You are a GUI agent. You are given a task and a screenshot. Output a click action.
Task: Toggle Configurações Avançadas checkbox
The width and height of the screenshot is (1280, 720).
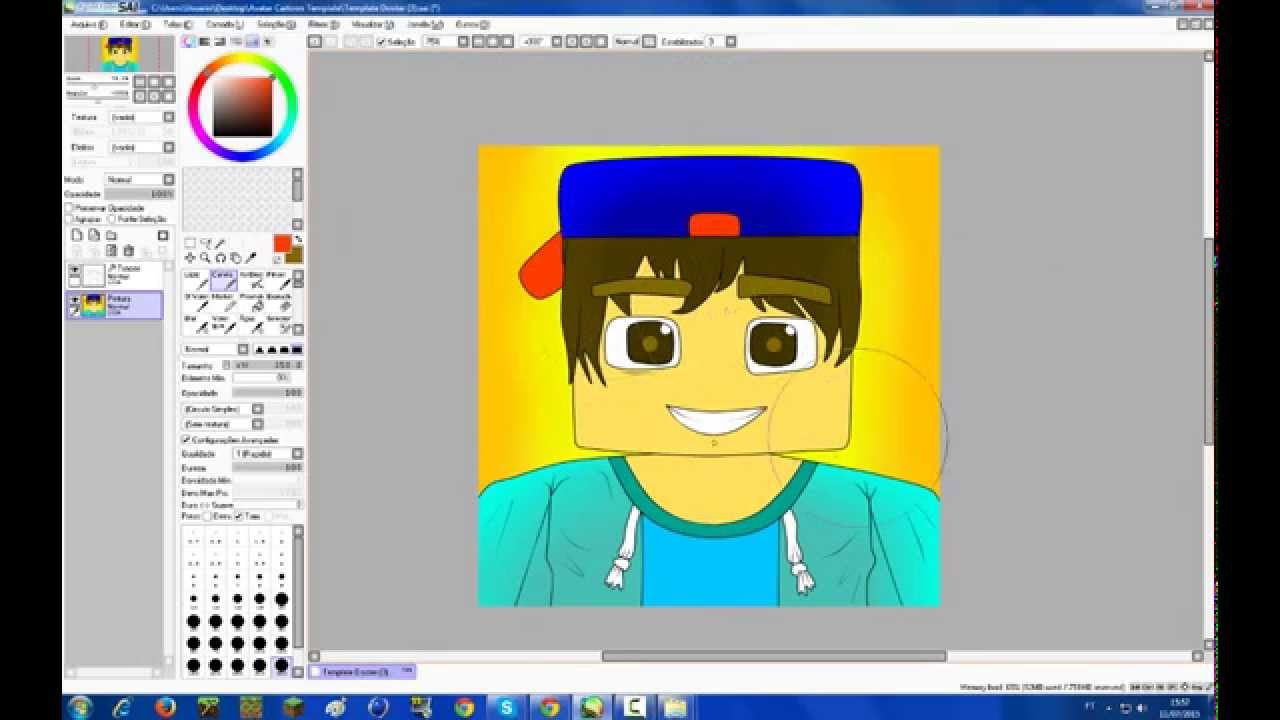[x=186, y=440]
